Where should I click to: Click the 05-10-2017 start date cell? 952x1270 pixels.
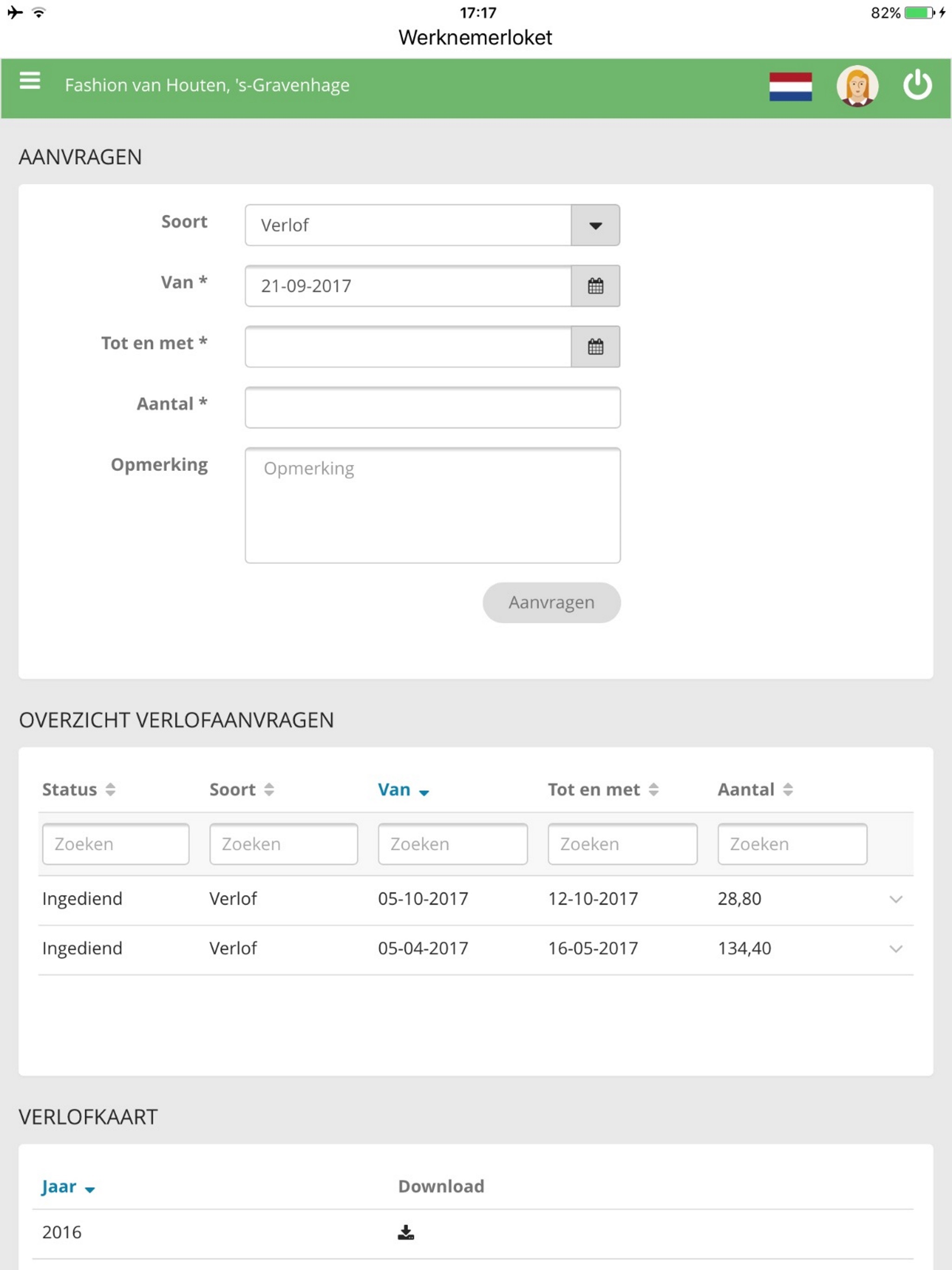click(x=423, y=899)
